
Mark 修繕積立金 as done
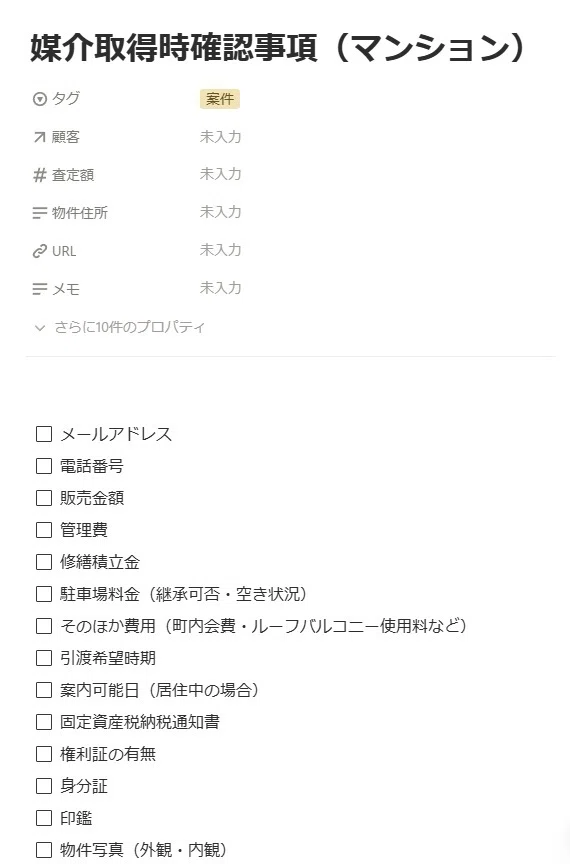click(44, 562)
